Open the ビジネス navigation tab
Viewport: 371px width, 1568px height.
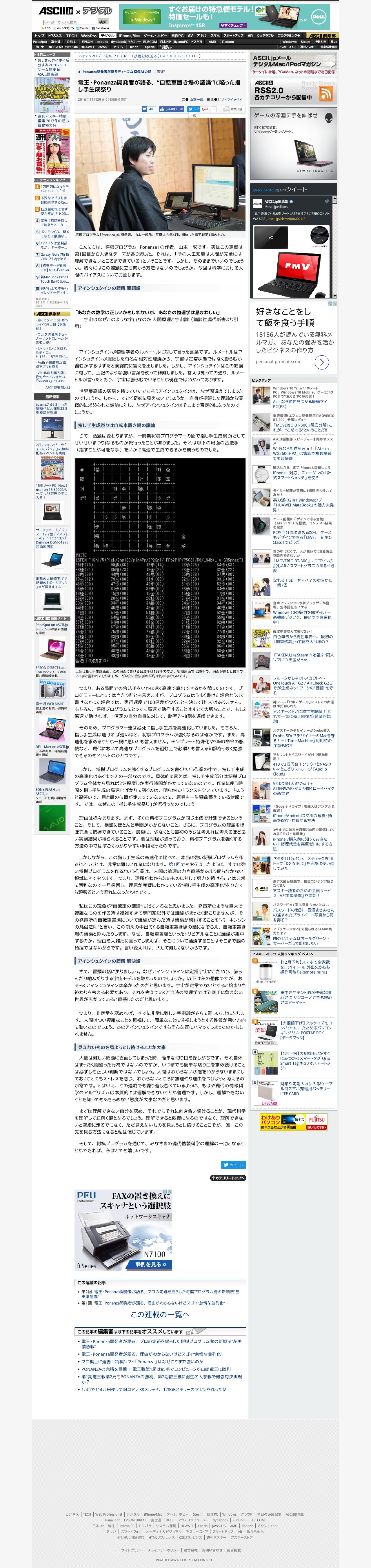55,36
